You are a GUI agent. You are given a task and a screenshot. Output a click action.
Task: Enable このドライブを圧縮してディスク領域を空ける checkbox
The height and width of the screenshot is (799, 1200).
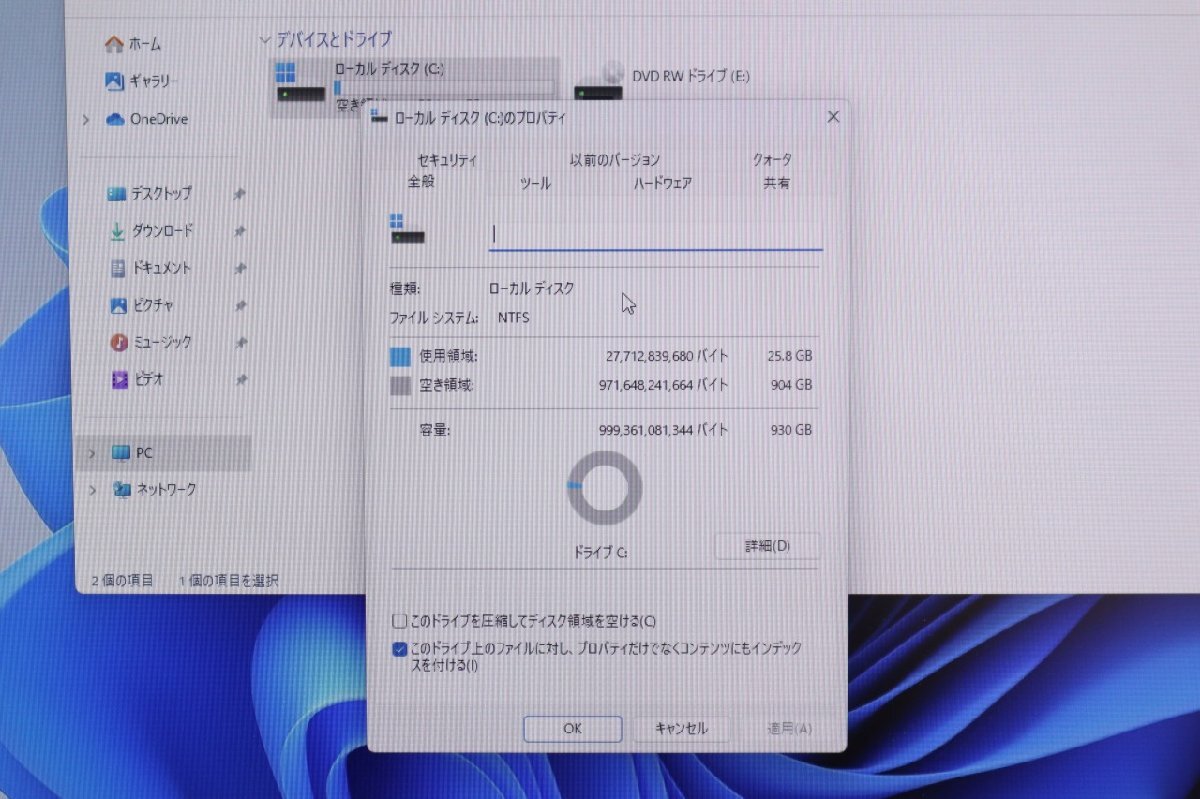point(398,620)
